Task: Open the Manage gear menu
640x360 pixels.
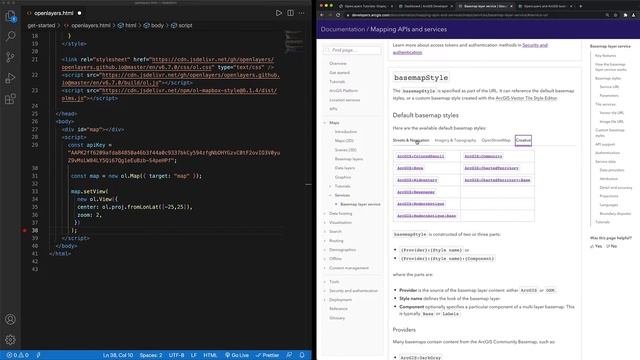Action: tap(10, 340)
